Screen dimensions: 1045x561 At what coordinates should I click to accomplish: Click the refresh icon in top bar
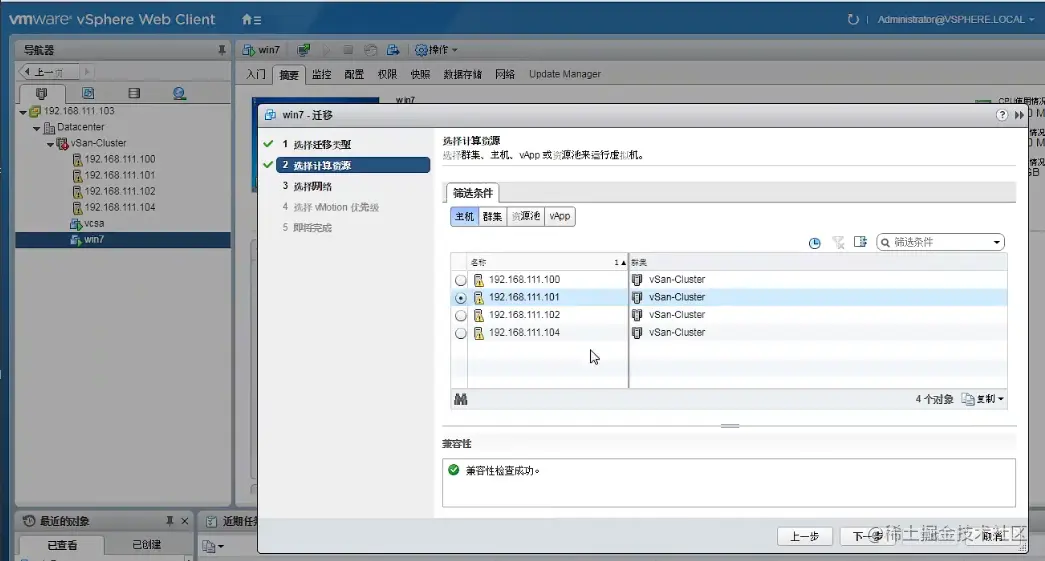click(852, 19)
